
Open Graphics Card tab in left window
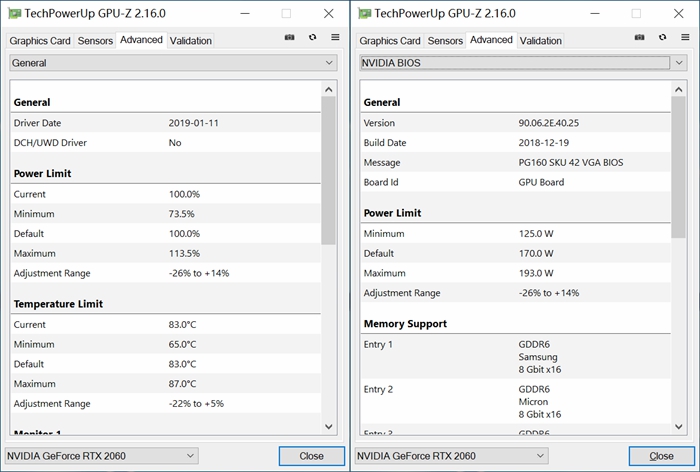coord(40,41)
